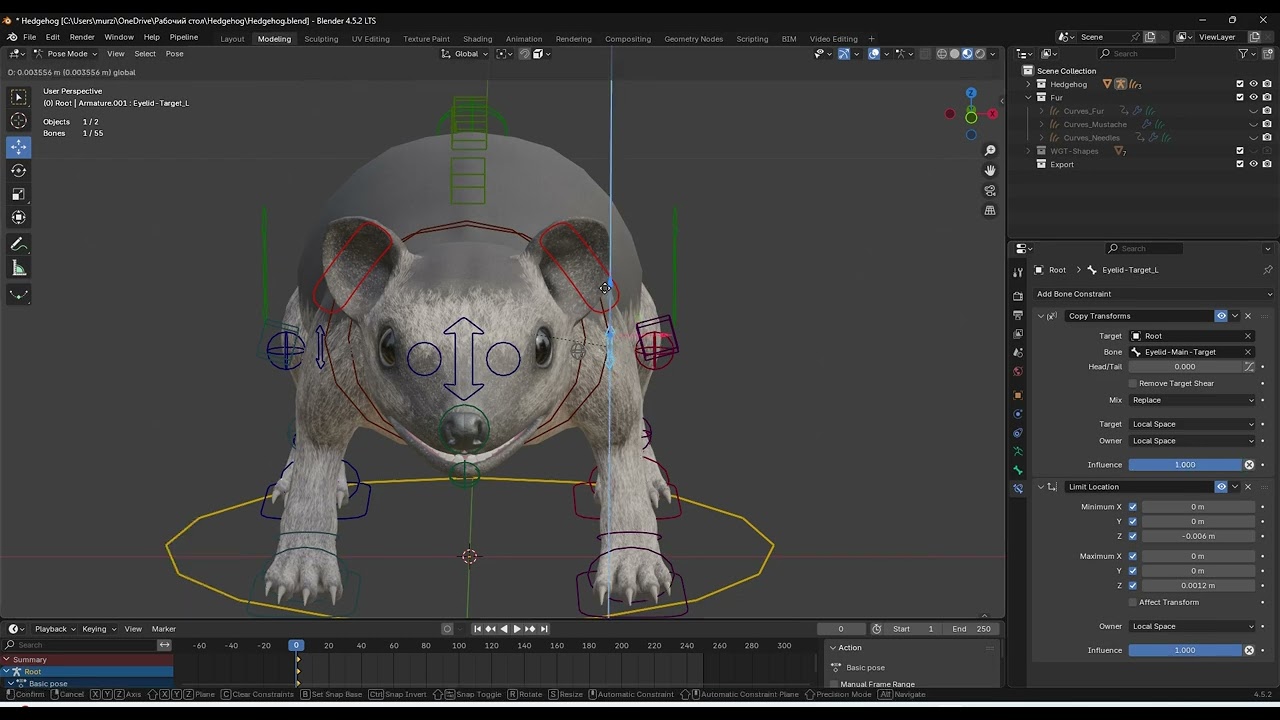This screenshot has height=720, width=1280.
Task: Click the Maximum Z value field 0.0012 m
Action: [1198, 585]
